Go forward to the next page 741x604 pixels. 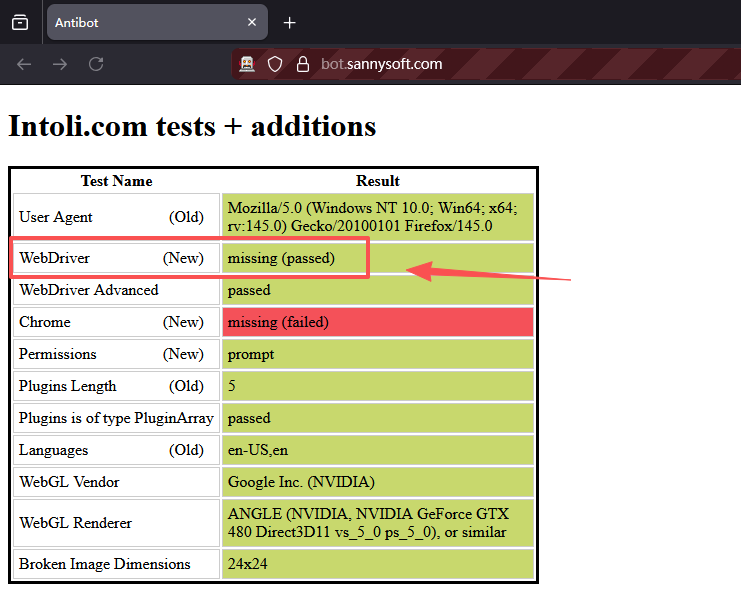(60, 64)
